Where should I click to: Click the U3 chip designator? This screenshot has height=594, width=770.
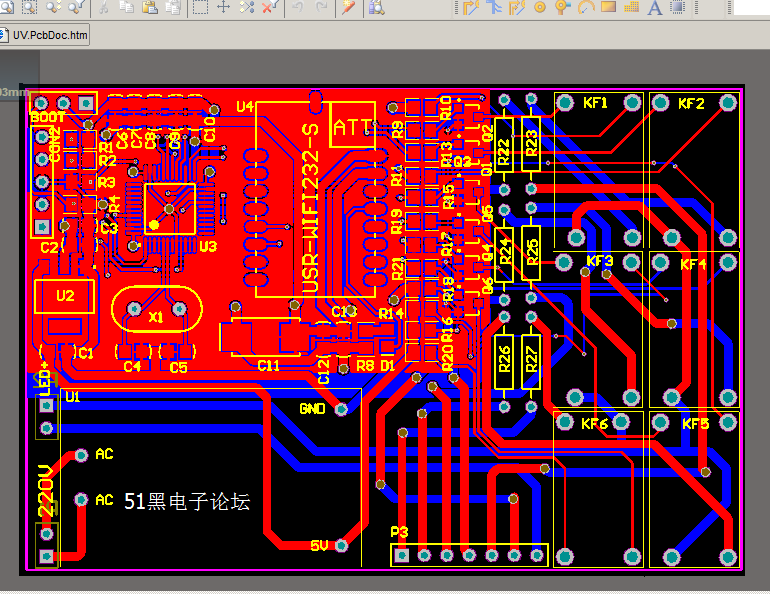click(208, 246)
